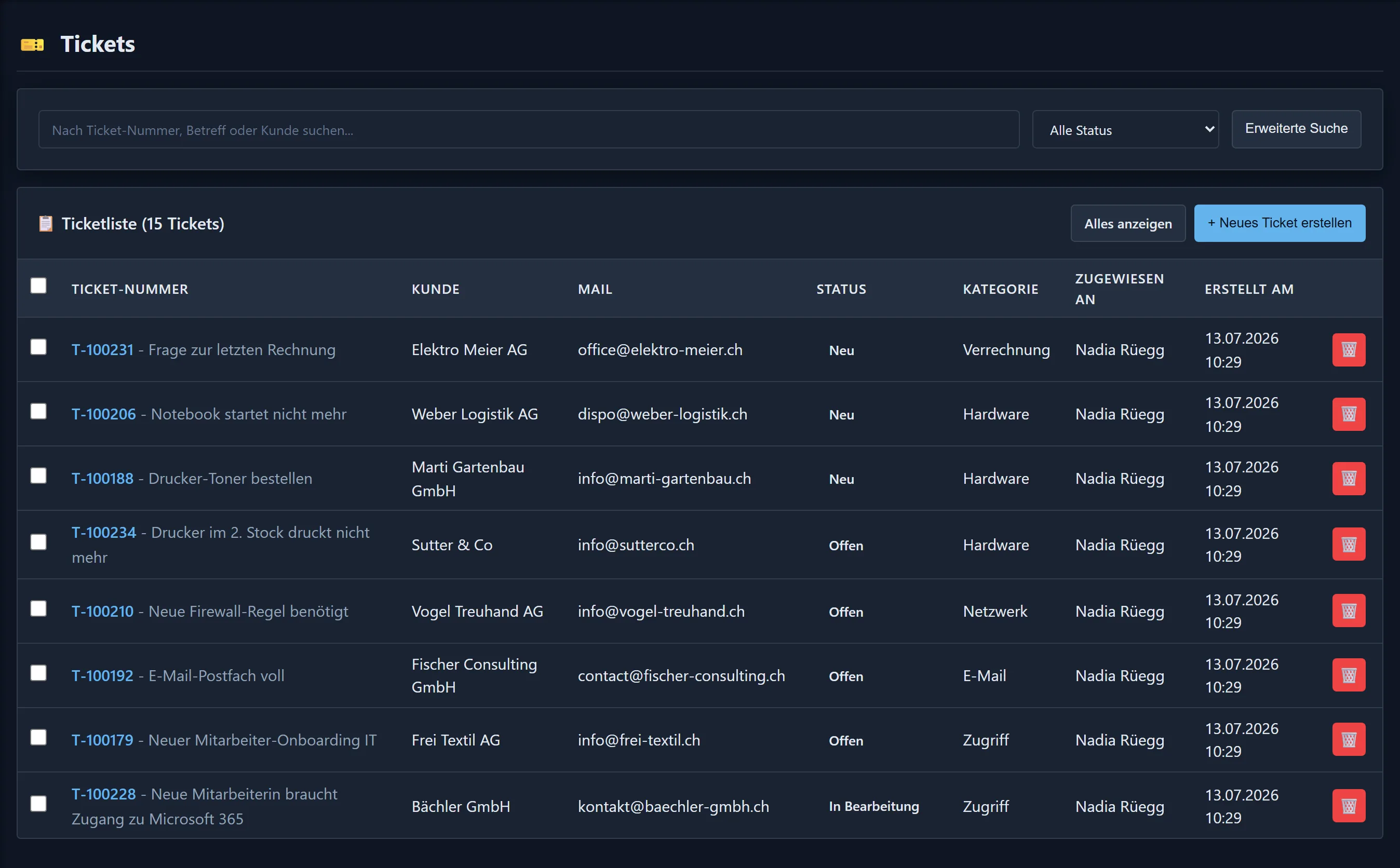
Task: Open the Alle Status dropdown
Action: click(x=1125, y=130)
